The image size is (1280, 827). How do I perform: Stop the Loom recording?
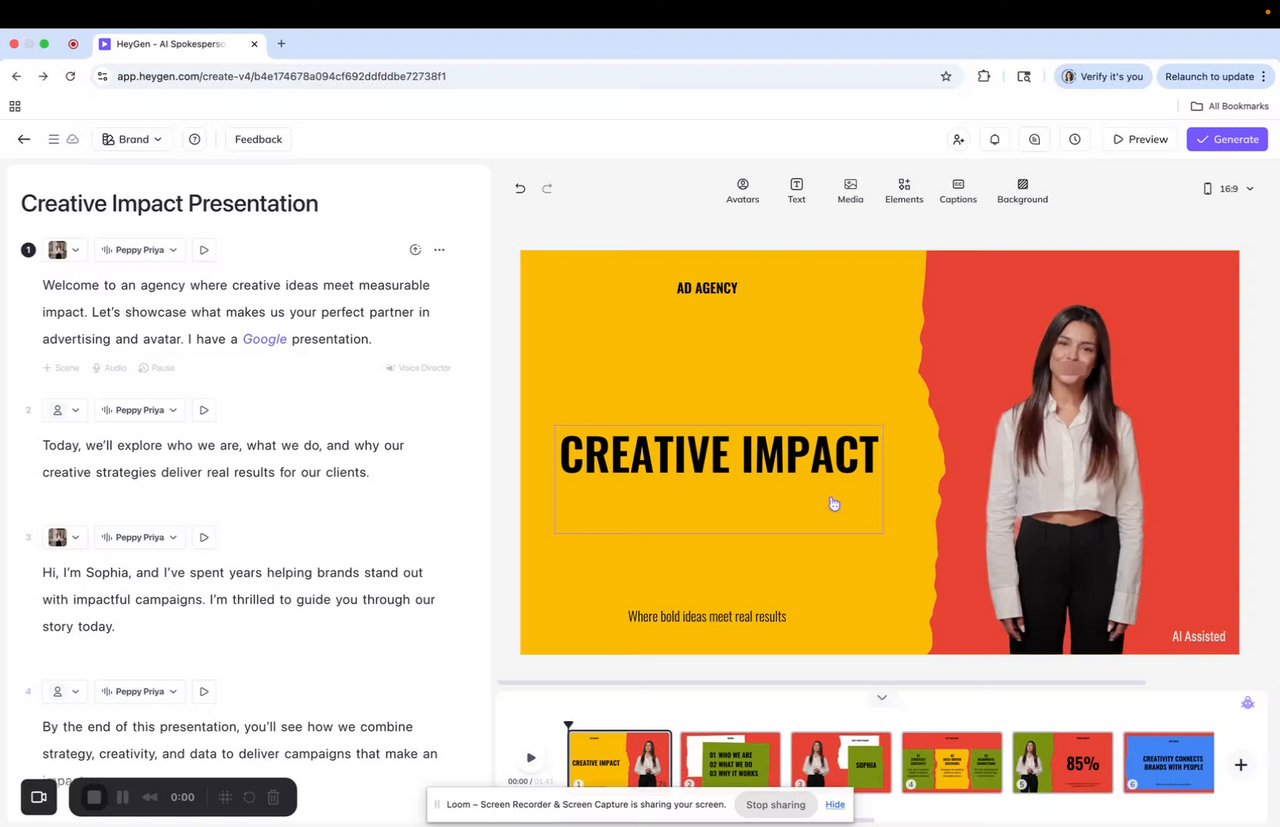pos(94,797)
